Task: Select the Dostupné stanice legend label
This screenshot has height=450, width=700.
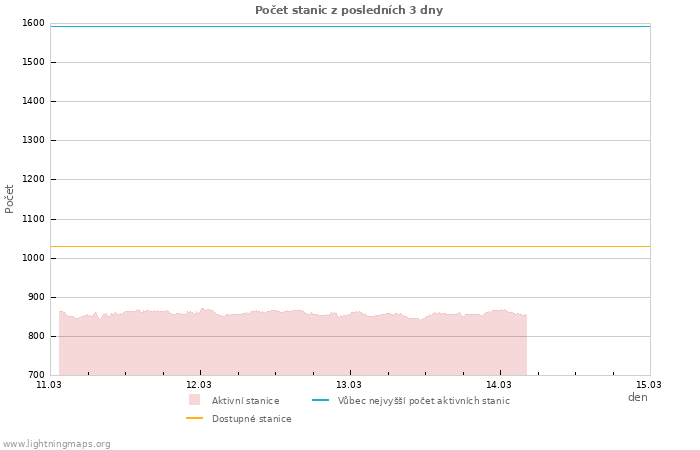Action: tap(251, 419)
